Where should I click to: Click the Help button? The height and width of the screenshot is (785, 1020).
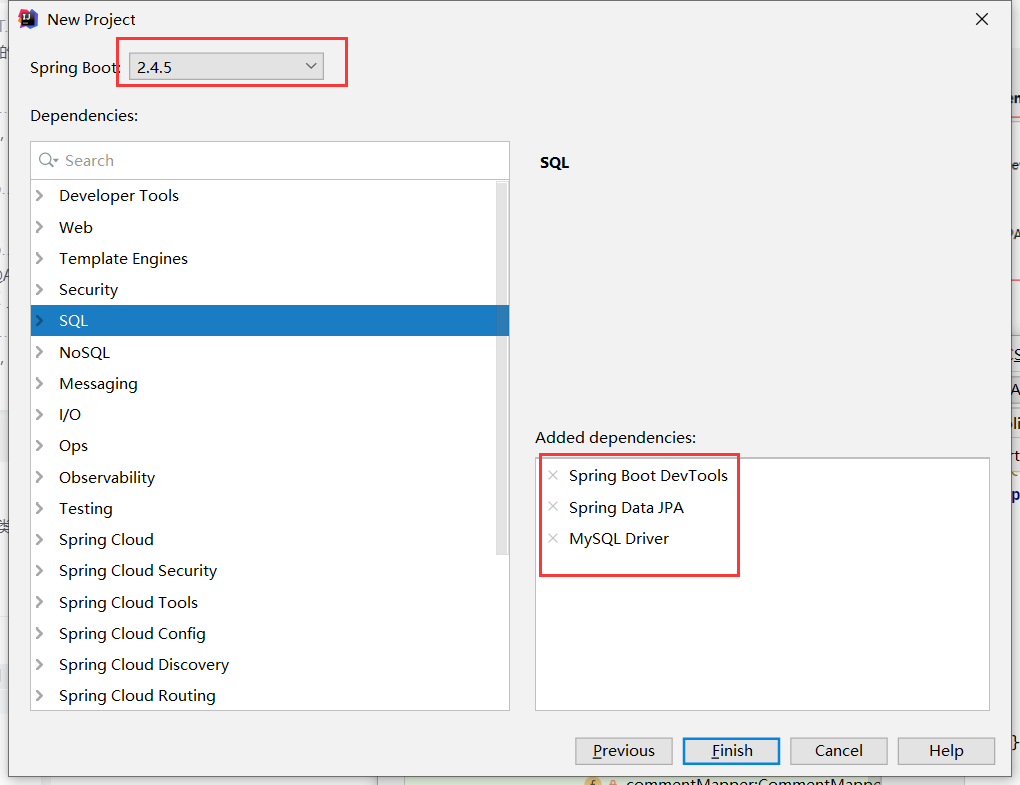(946, 751)
